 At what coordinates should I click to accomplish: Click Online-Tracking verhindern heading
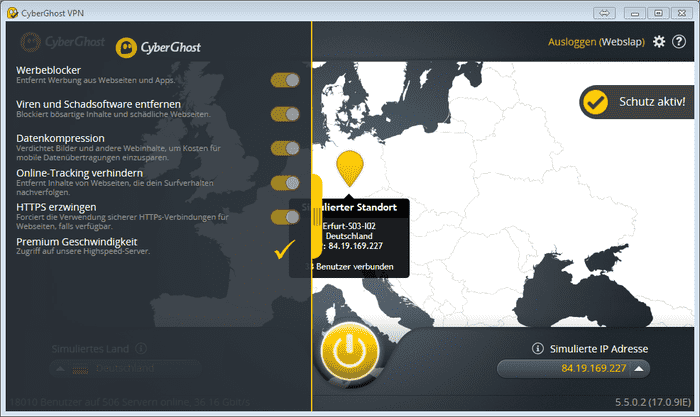(x=79, y=173)
